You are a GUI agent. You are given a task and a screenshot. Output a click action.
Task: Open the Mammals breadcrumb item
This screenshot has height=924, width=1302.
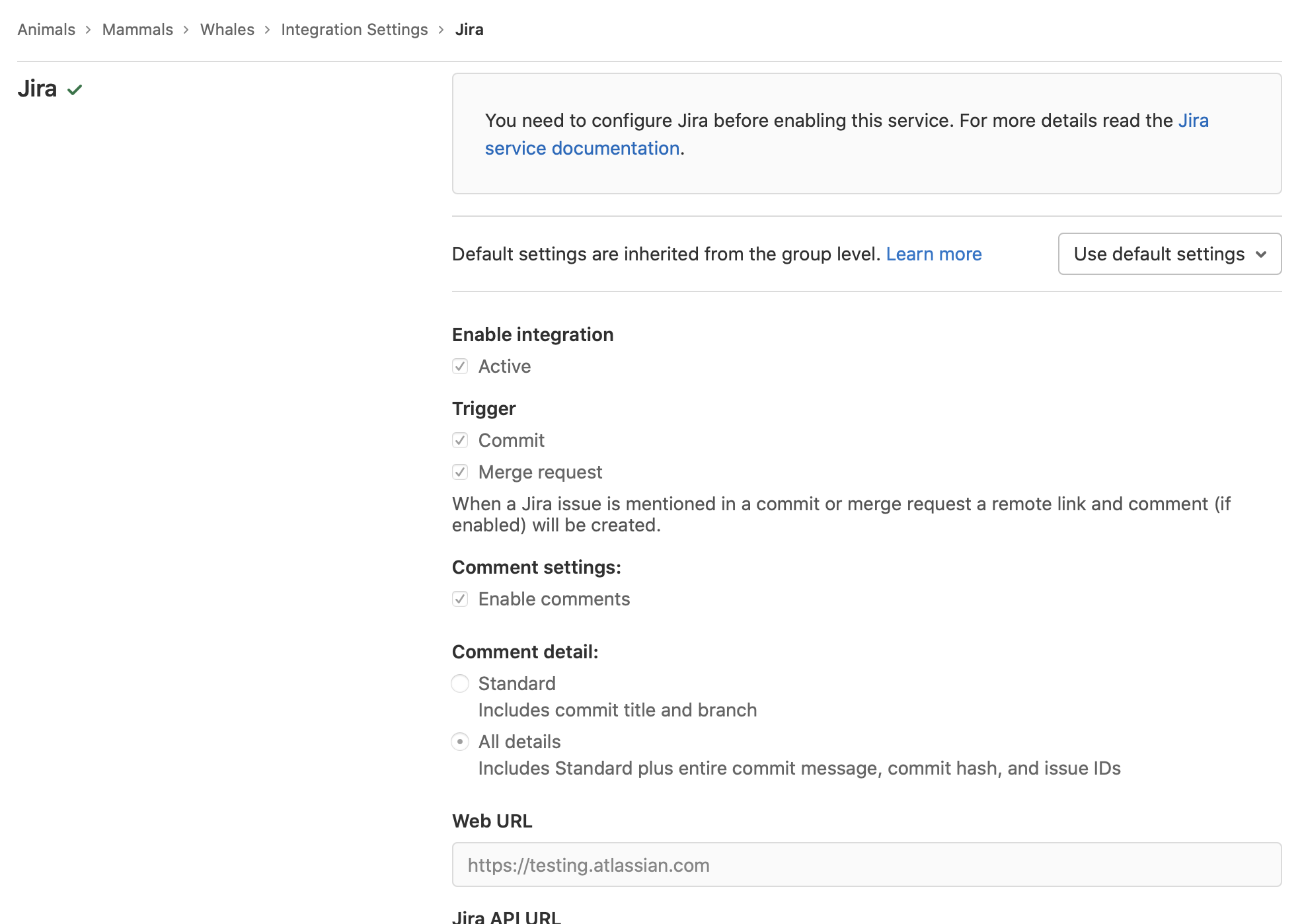[137, 29]
